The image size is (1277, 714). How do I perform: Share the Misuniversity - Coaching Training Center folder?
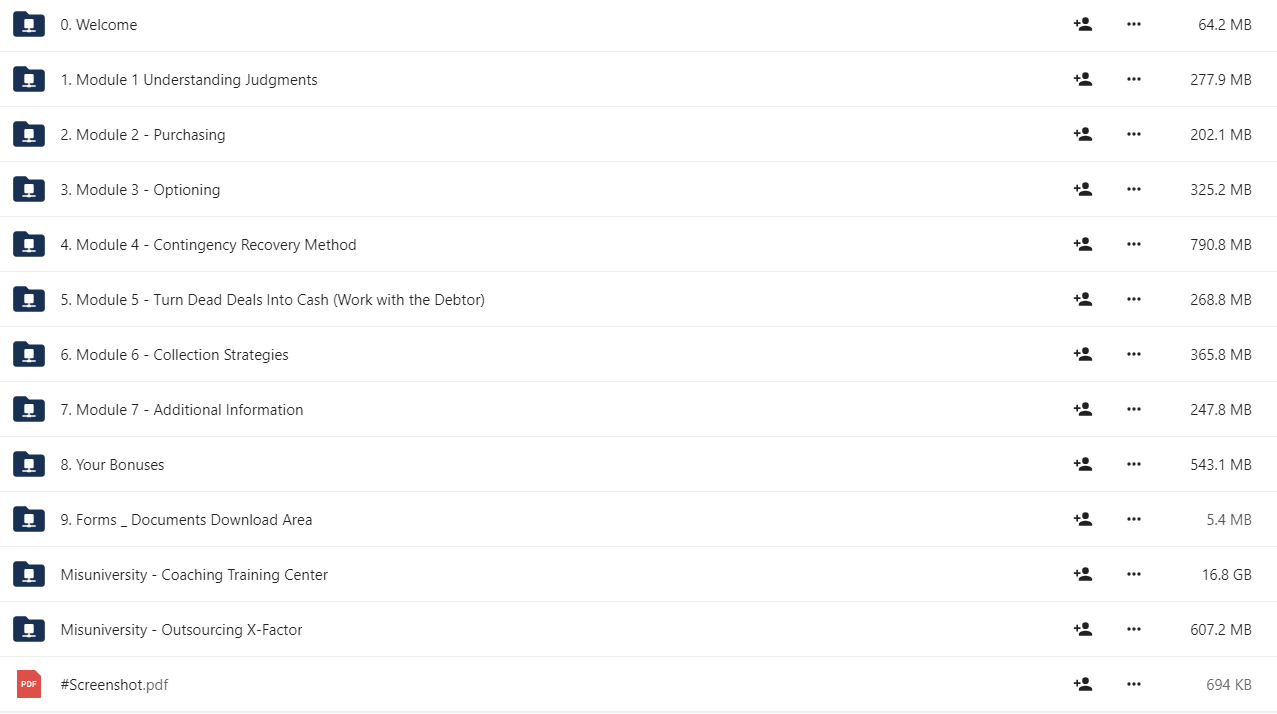point(1082,574)
